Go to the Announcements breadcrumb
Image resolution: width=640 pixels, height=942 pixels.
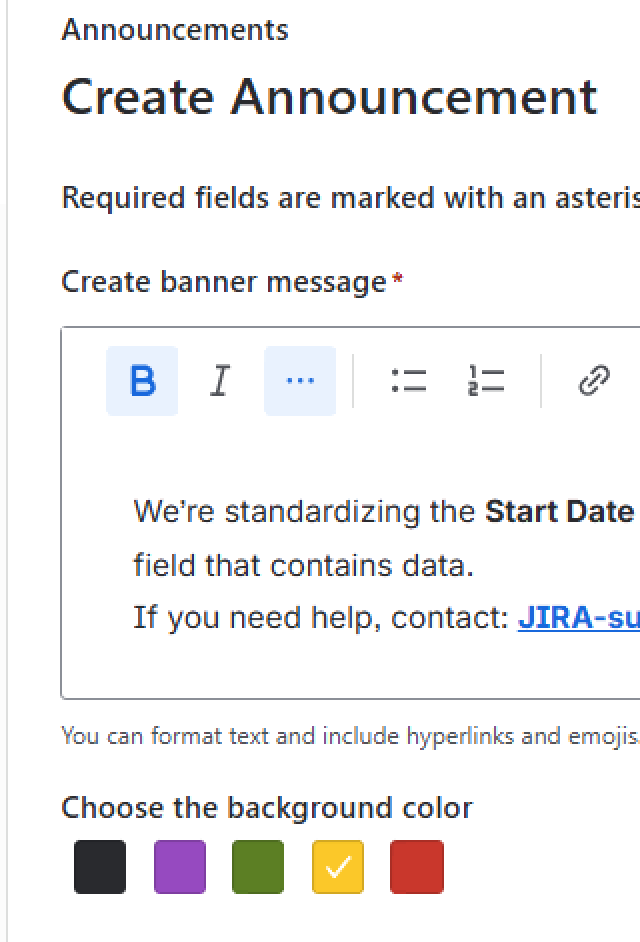tap(175, 30)
